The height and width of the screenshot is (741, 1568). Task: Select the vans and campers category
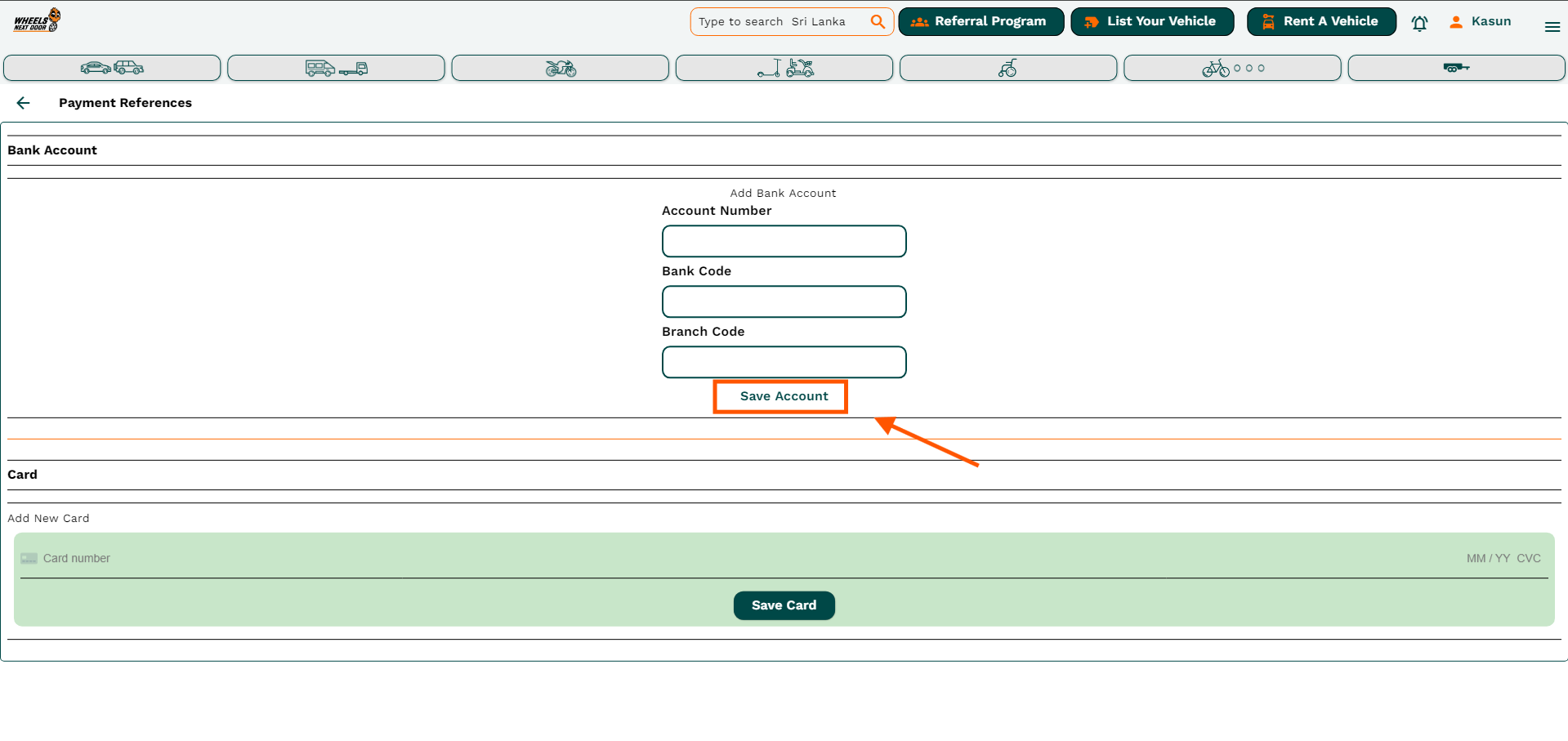pos(336,68)
